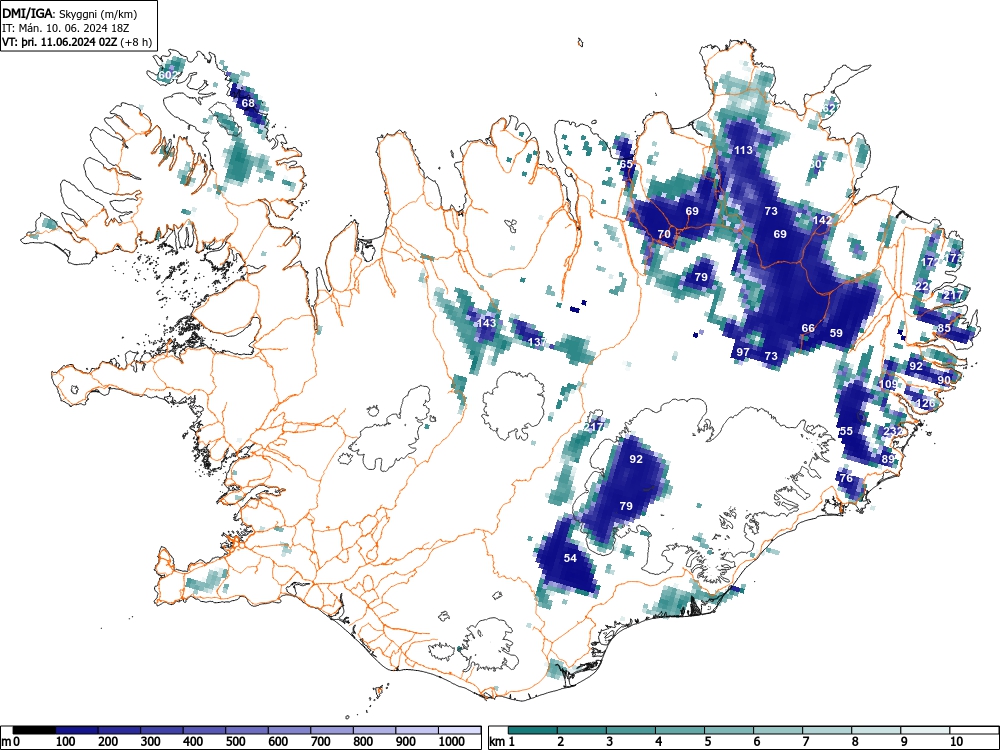Select the 232 visibility label
The image size is (1000, 750).
click(893, 430)
